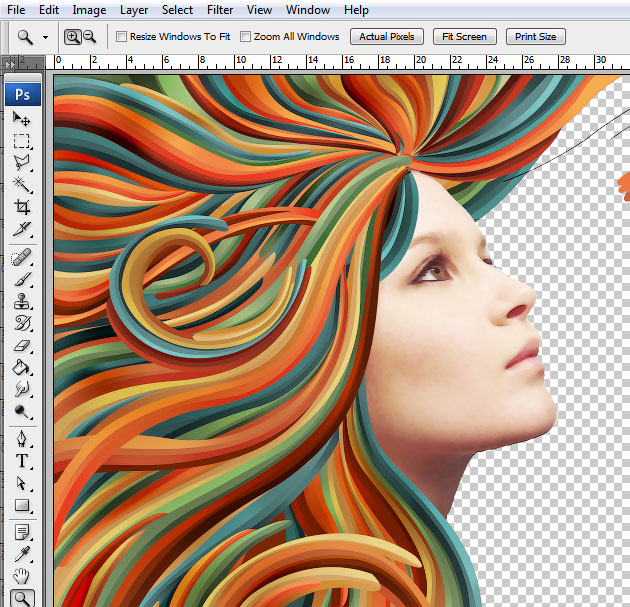Select the History Brush tool
The height and width of the screenshot is (607, 630).
tap(22, 323)
